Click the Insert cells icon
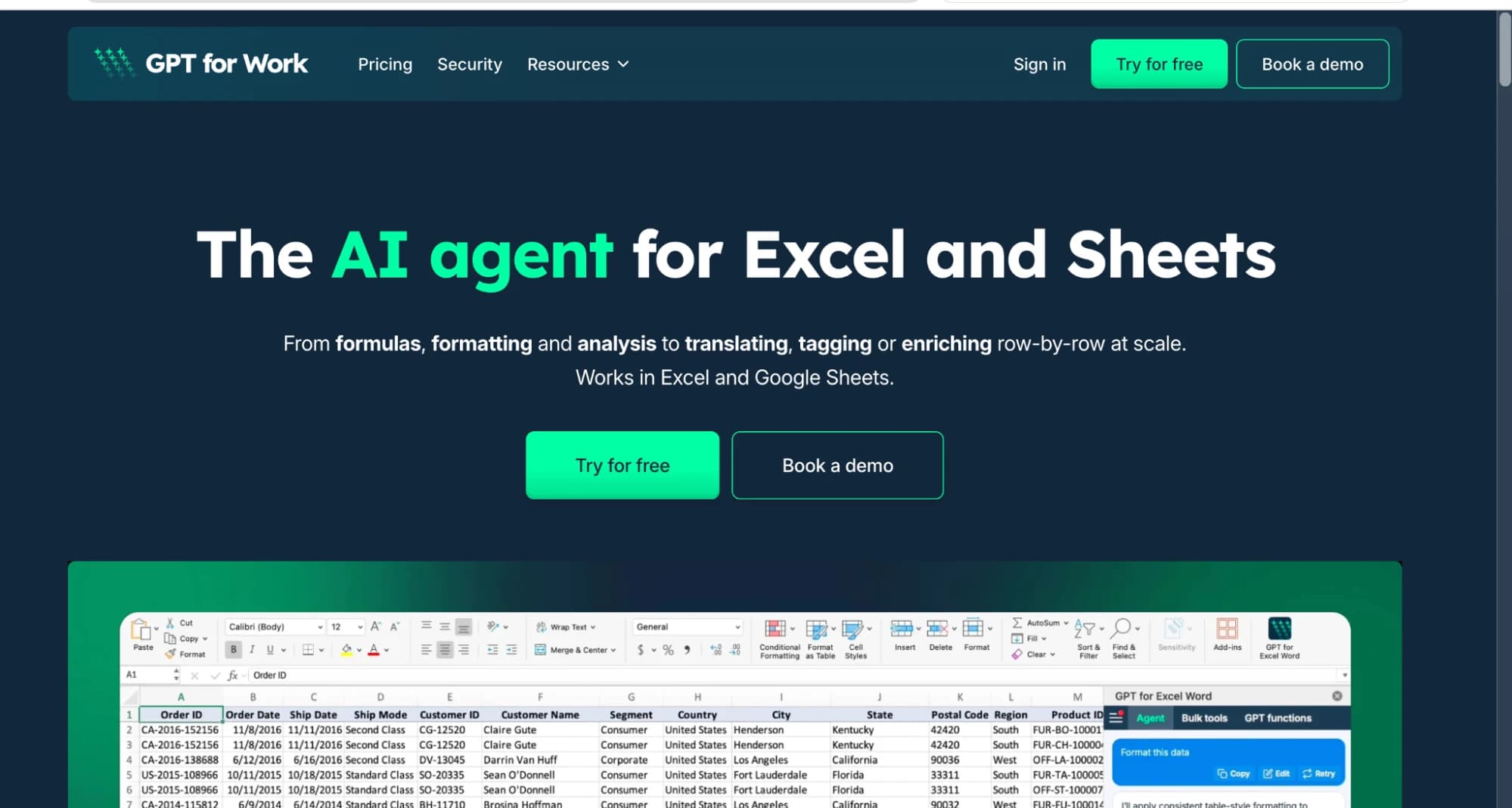 click(902, 628)
